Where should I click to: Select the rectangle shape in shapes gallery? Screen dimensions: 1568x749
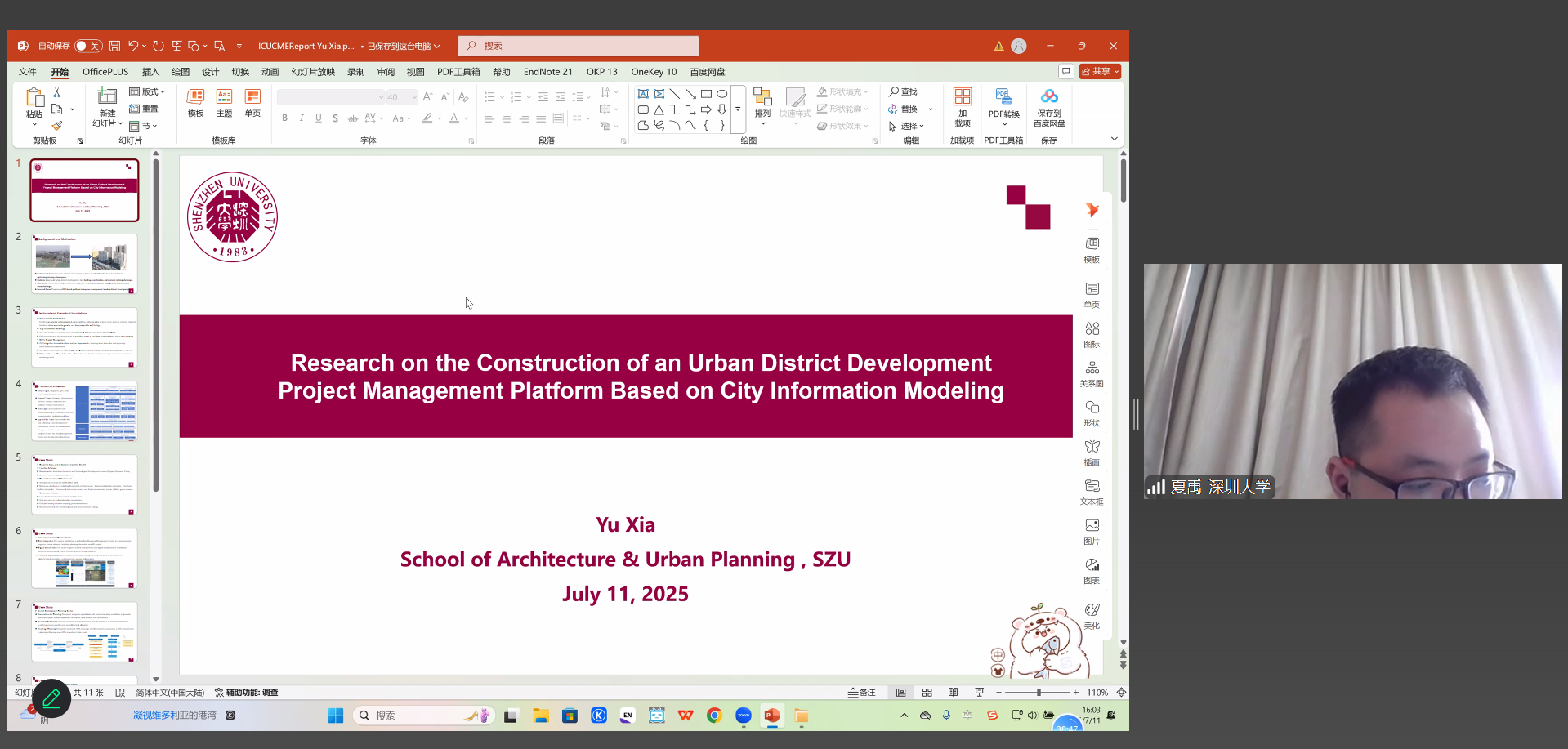706,94
